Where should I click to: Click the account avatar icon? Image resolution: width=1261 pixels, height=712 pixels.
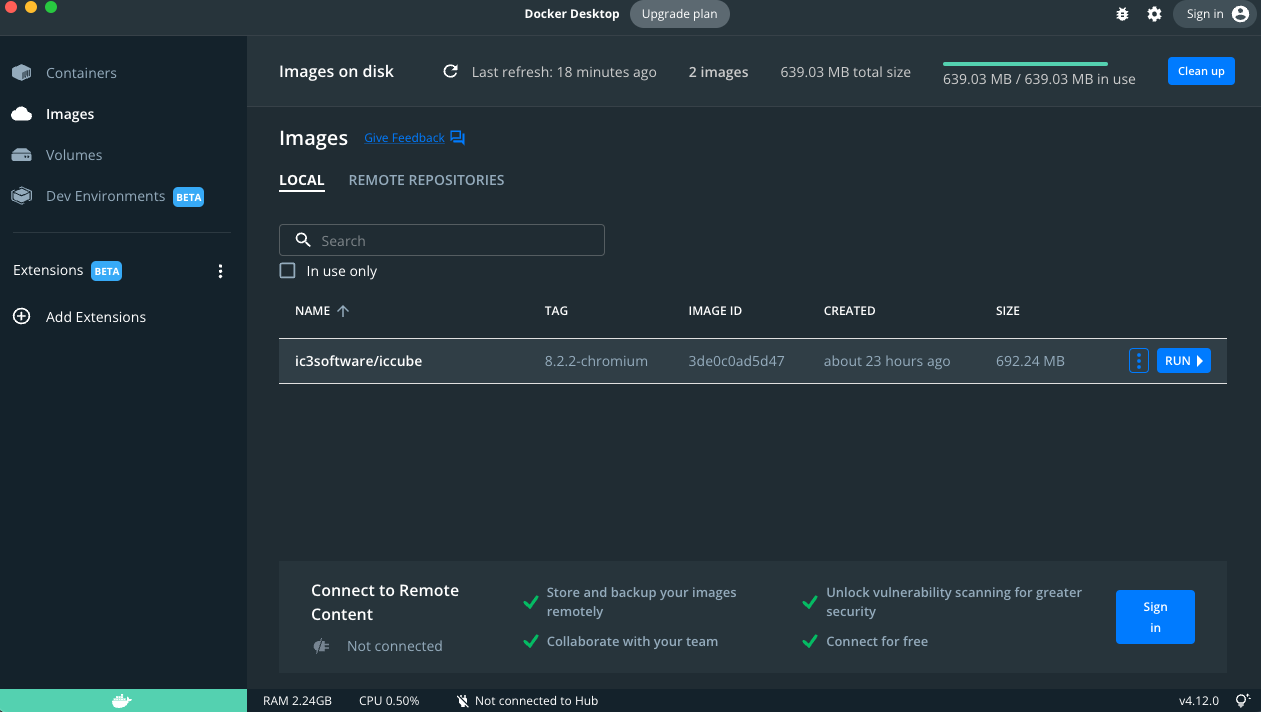(1240, 14)
